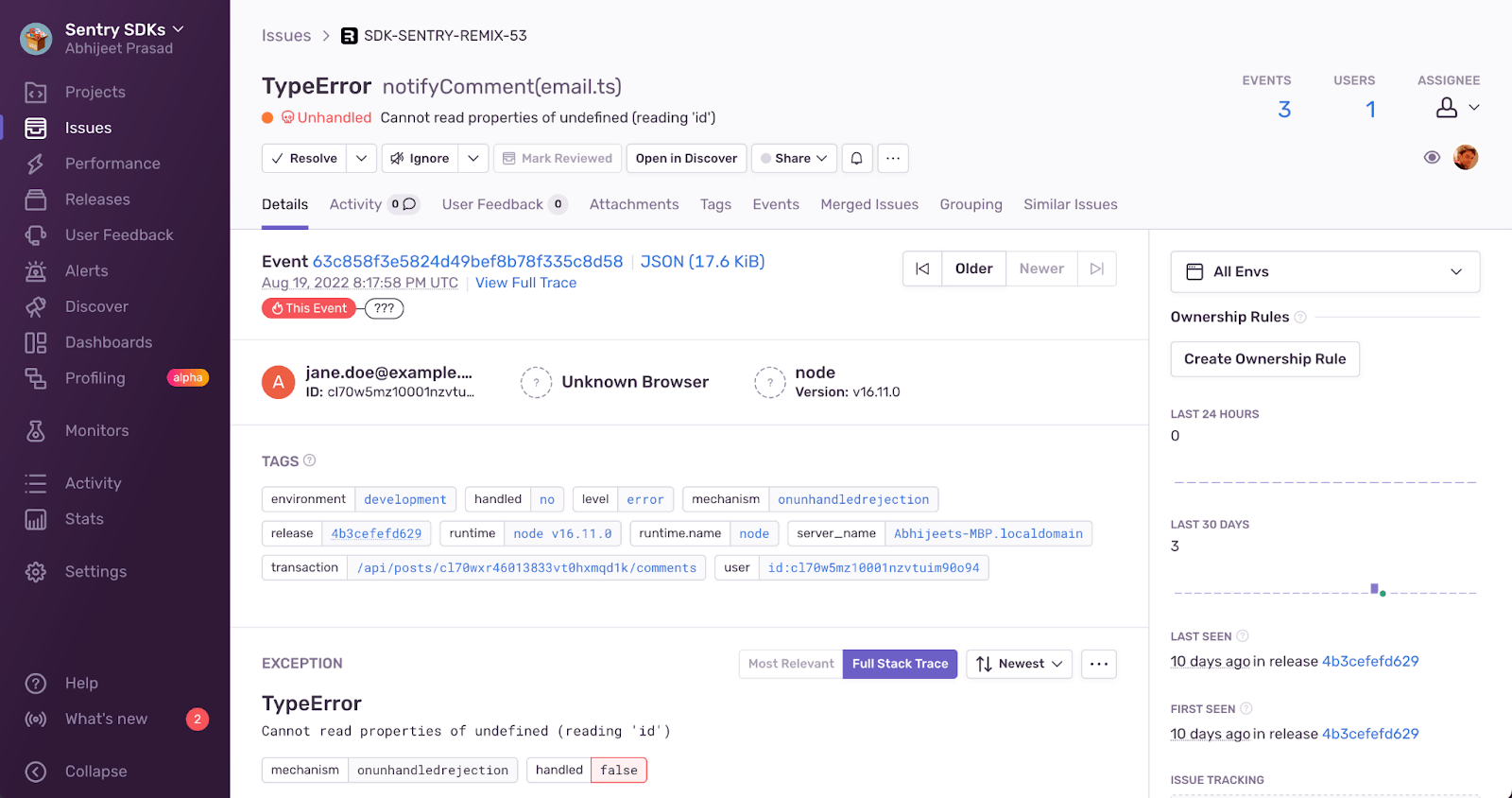Open the Newest sort order dropdown
The image size is (1512, 798).
pos(1019,664)
